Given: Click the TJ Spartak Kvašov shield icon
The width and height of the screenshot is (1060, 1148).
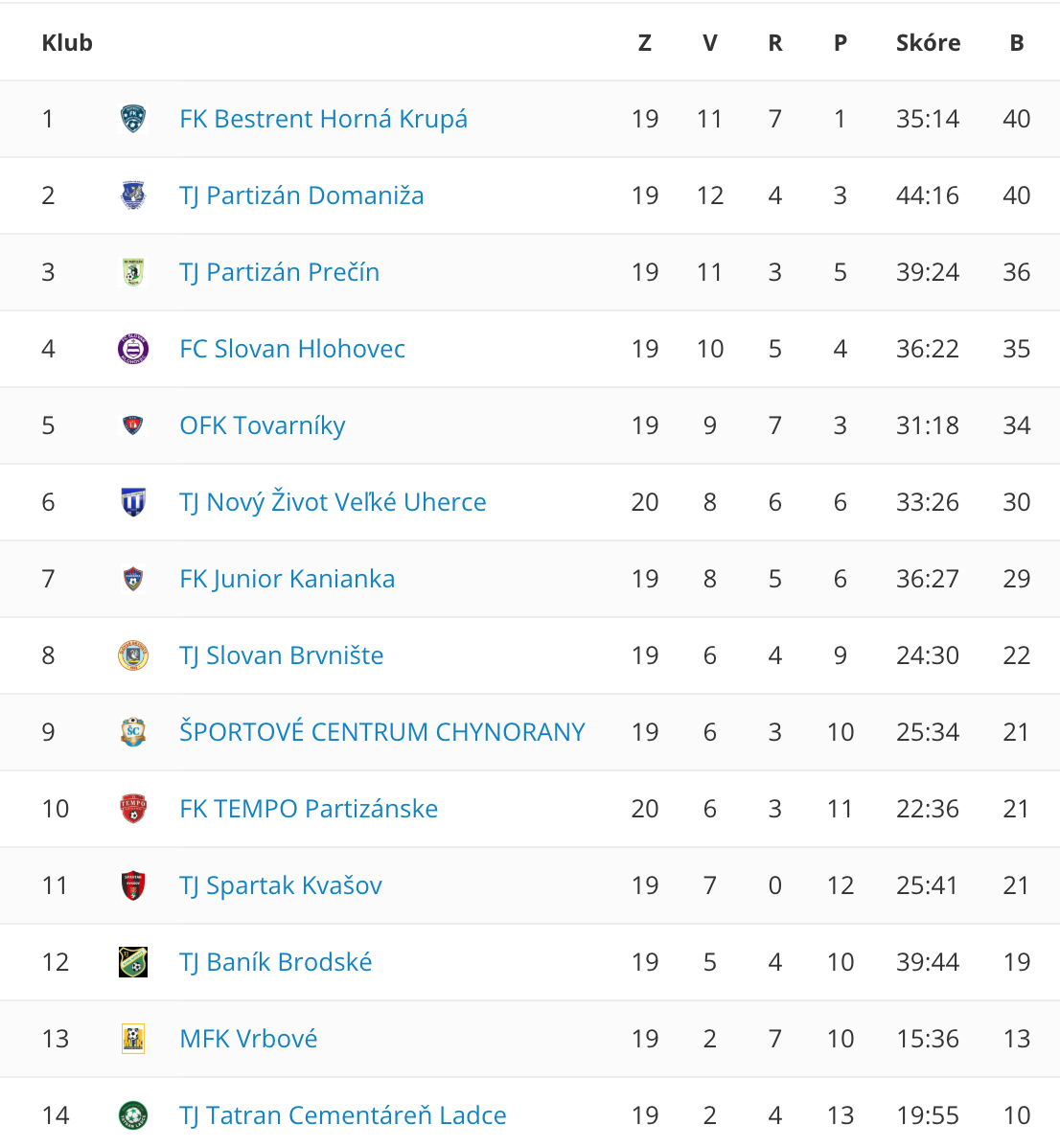Looking at the screenshot, I should [x=133, y=885].
